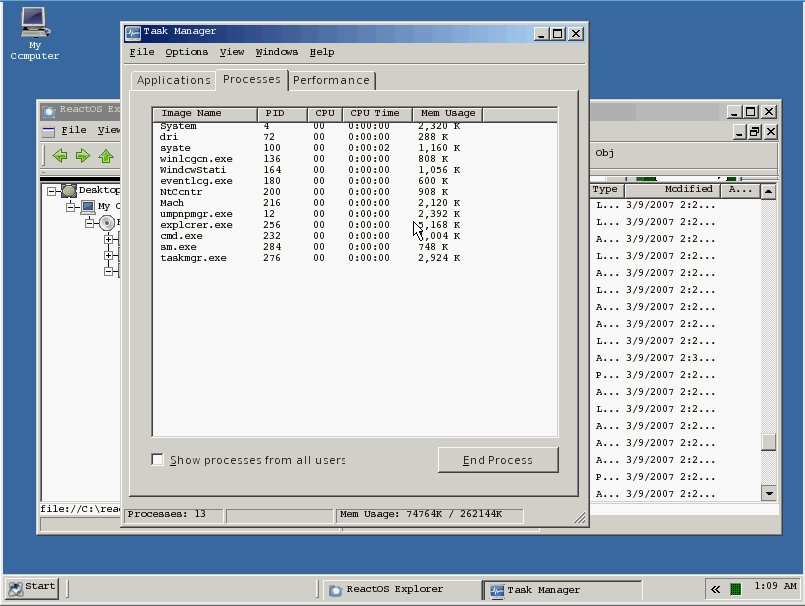This screenshot has height=606, width=805.
Task: Select the taskmgr.exe process row
Action: click(x=193, y=258)
